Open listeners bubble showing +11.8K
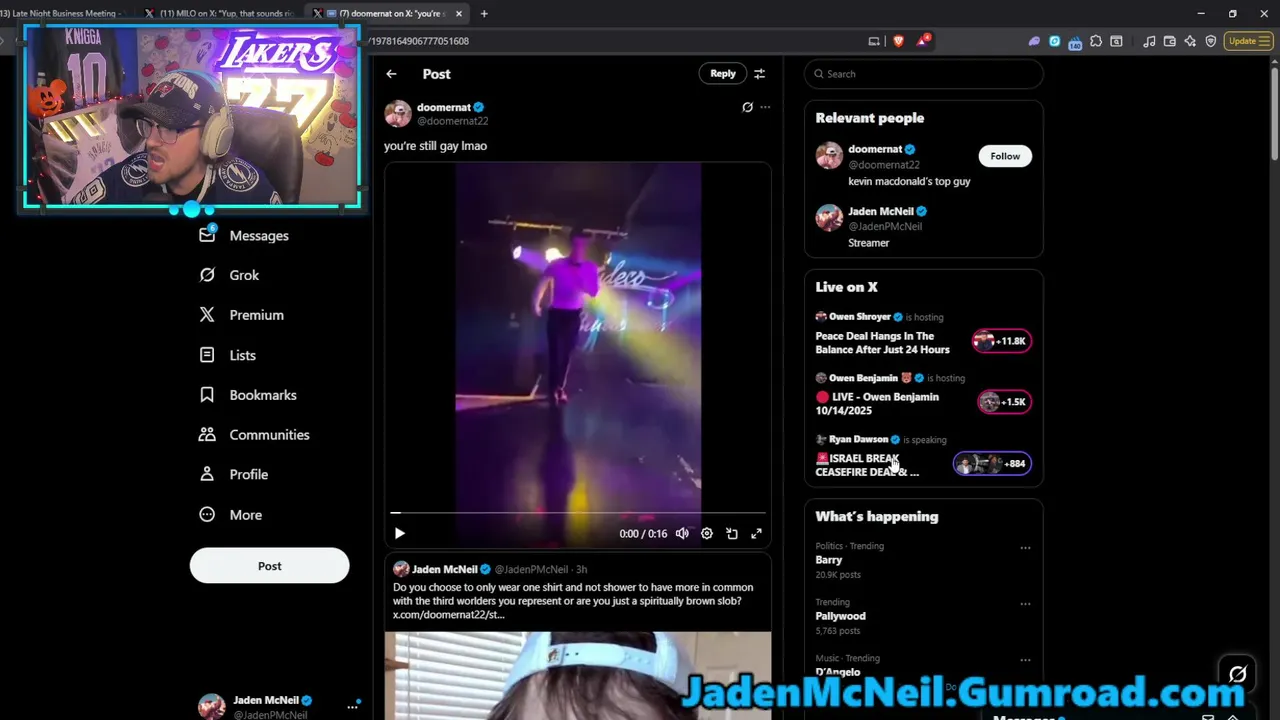This screenshot has height=720, width=1280. [x=1002, y=341]
